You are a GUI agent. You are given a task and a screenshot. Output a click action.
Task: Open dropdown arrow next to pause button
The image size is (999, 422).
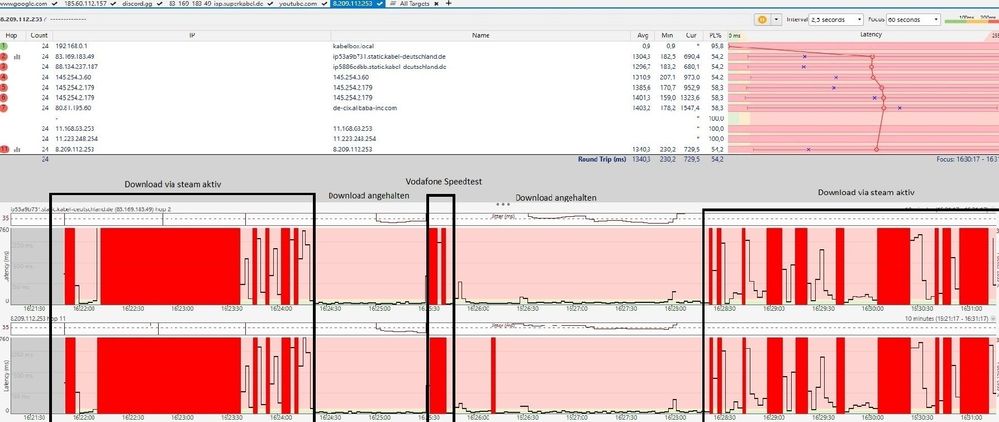775,20
